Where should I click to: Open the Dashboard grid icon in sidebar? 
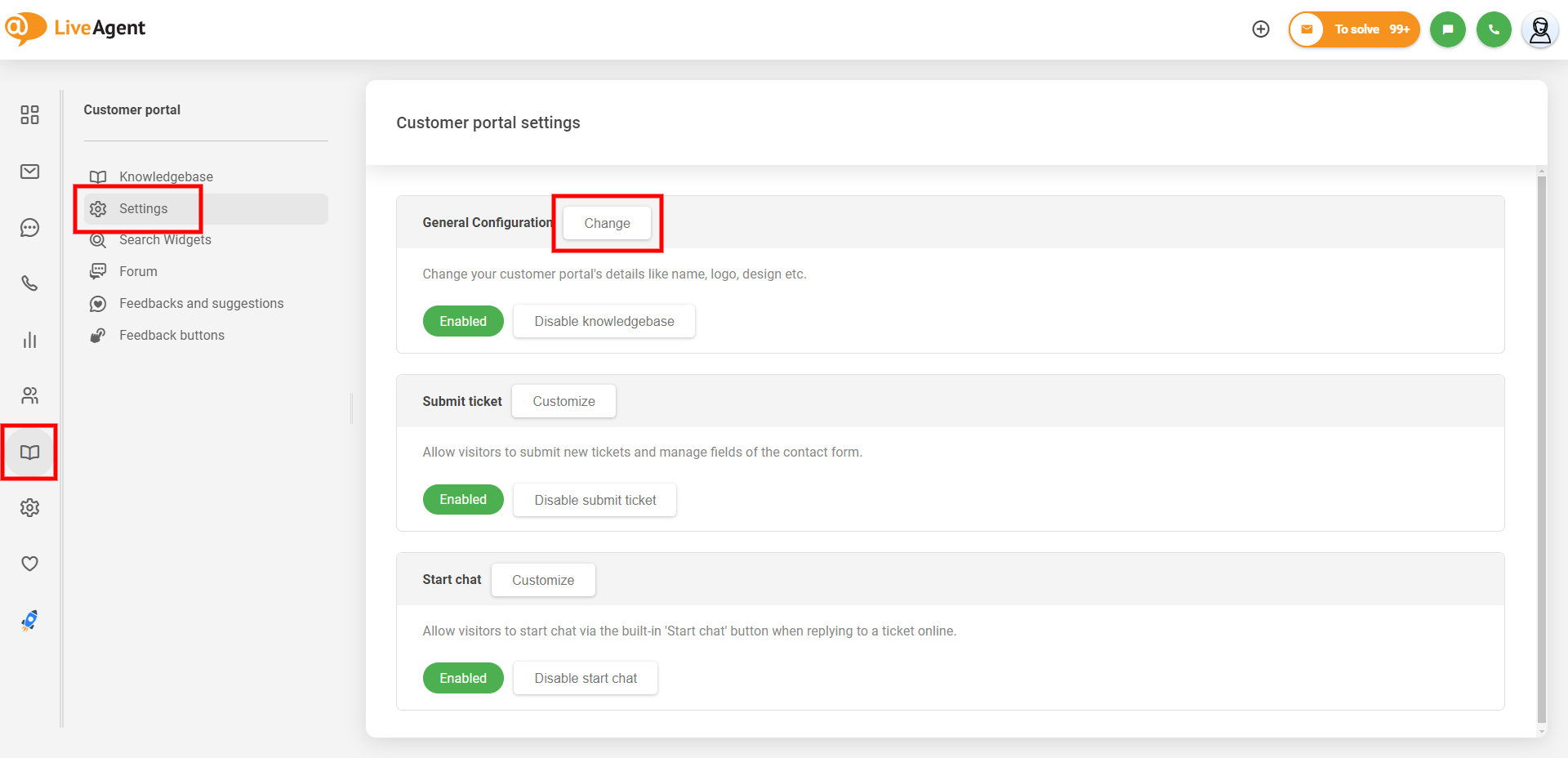[x=30, y=115]
